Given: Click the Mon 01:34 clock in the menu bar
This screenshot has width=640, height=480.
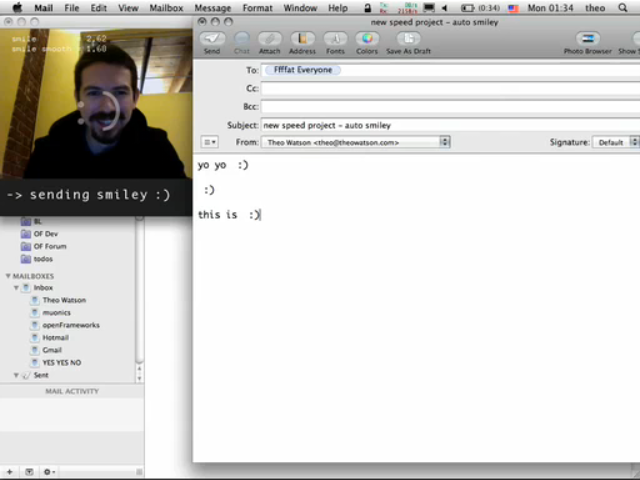Looking at the screenshot, I should pos(550,8).
